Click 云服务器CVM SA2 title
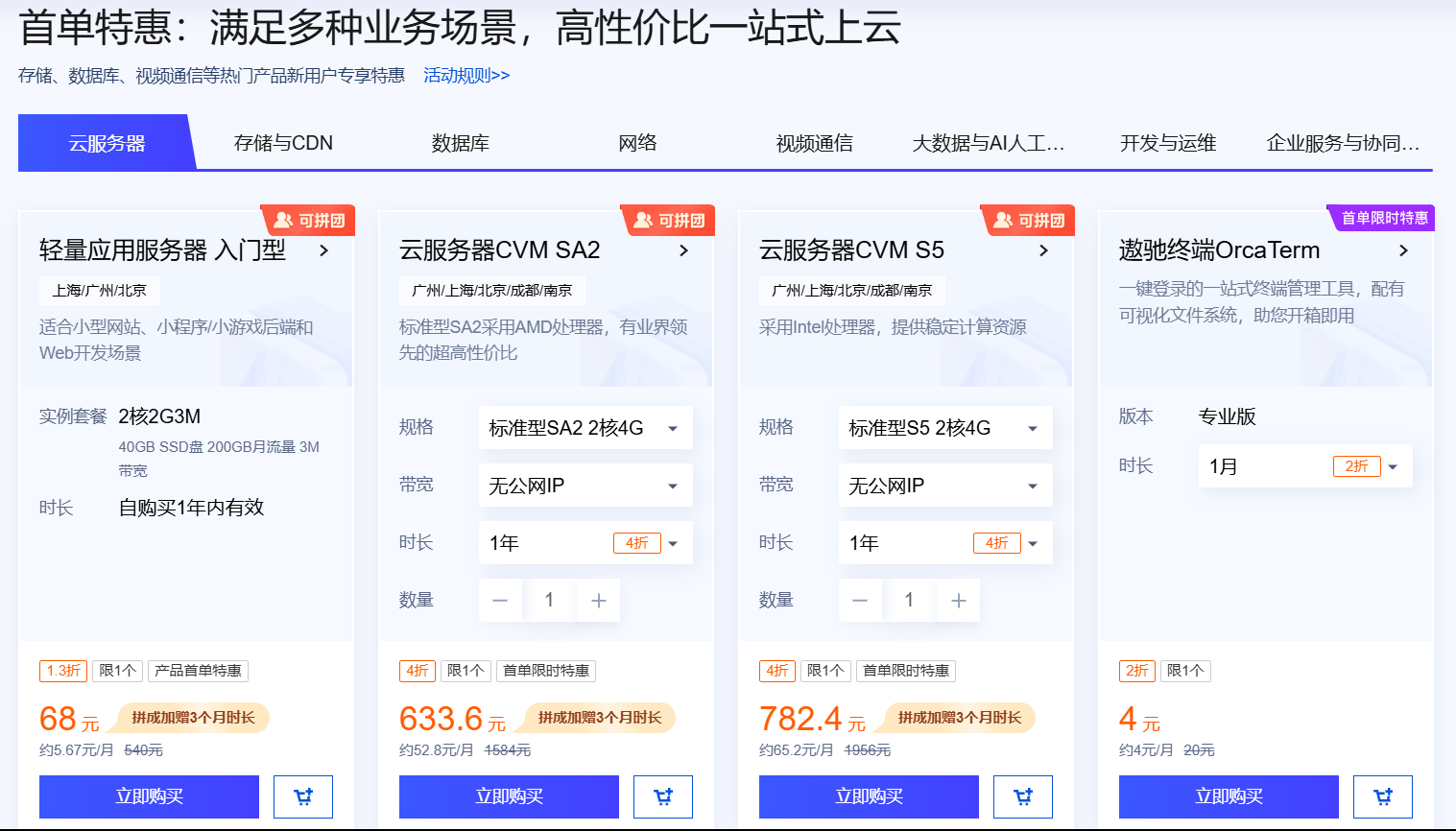1456x831 pixels. click(x=499, y=250)
